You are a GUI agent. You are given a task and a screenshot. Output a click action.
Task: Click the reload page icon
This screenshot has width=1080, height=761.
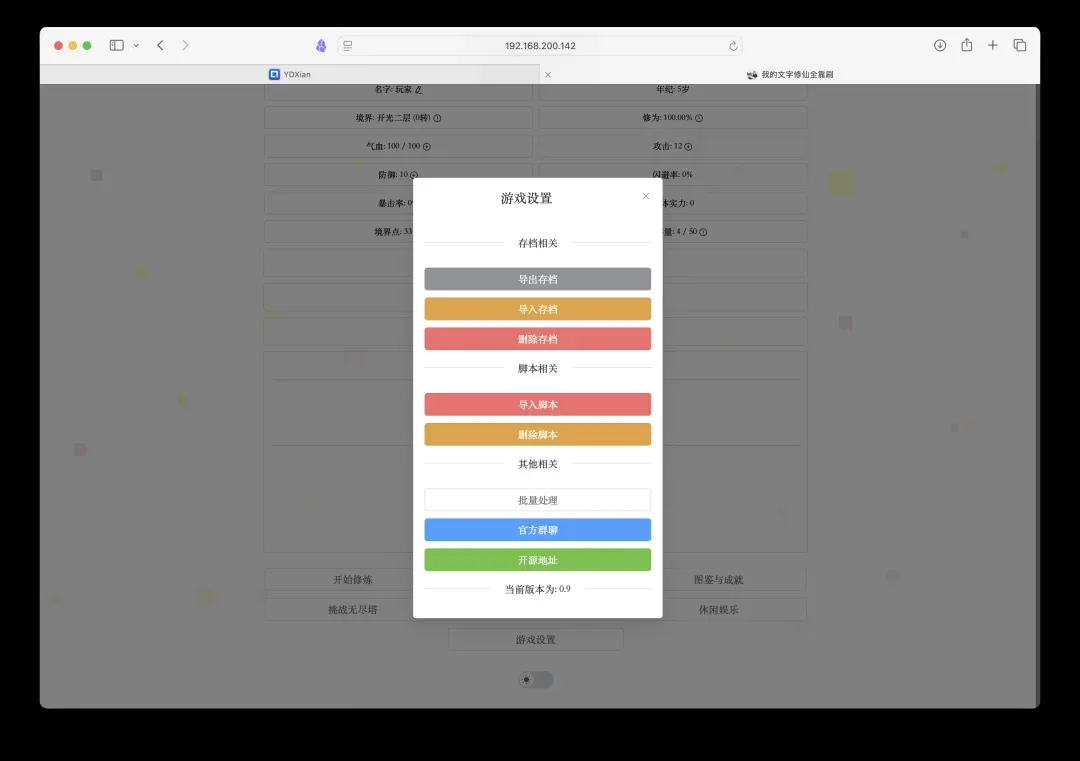733,46
